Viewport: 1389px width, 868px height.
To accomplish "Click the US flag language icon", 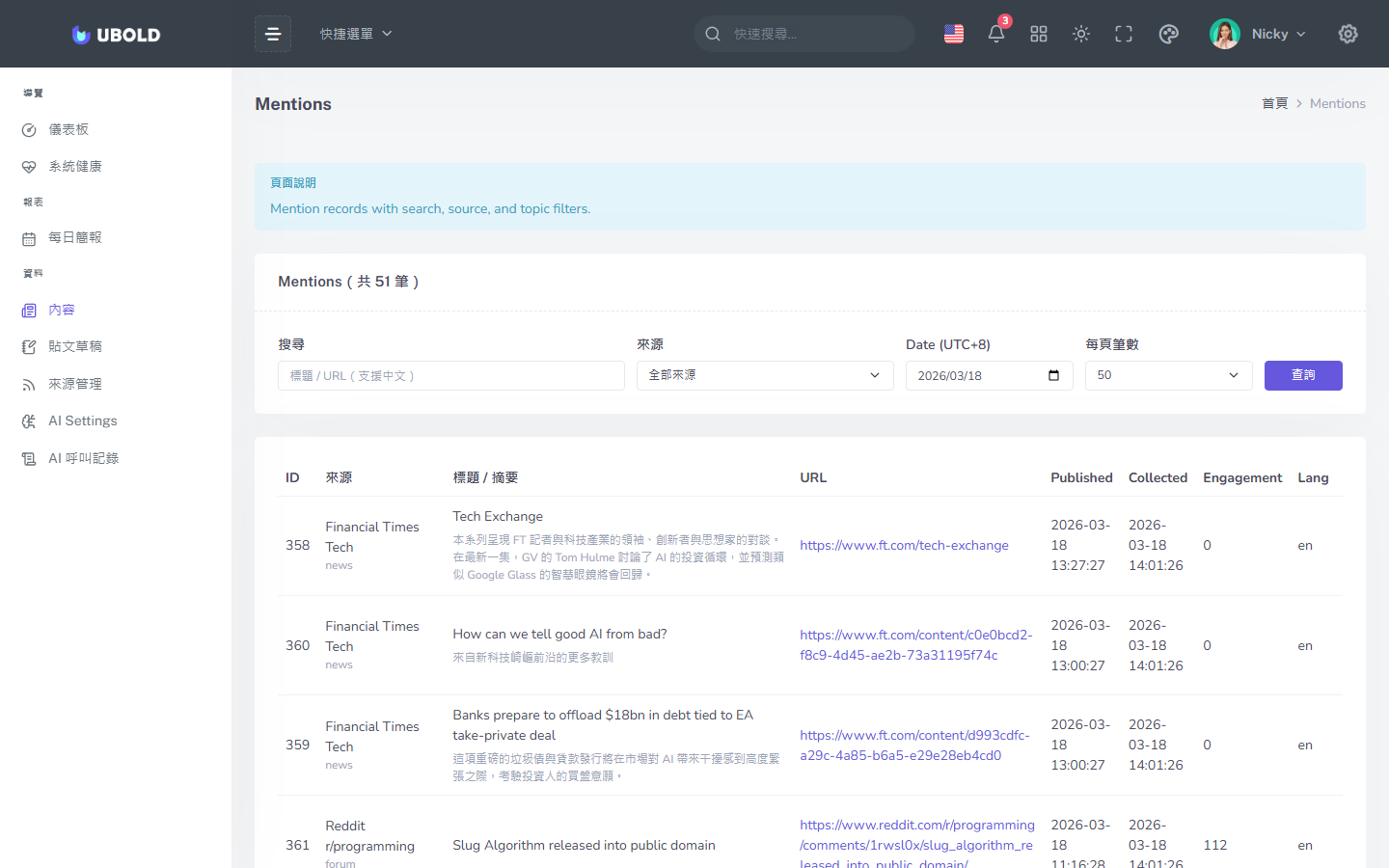I will [954, 34].
